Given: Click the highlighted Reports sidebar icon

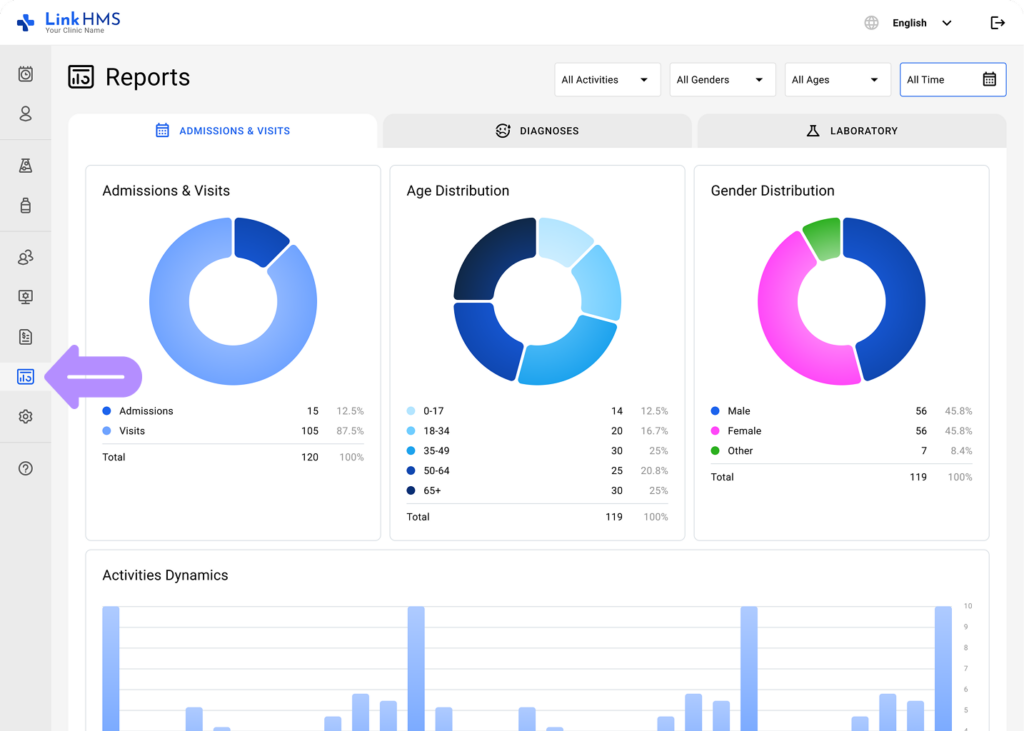Looking at the screenshot, I should click(24, 376).
